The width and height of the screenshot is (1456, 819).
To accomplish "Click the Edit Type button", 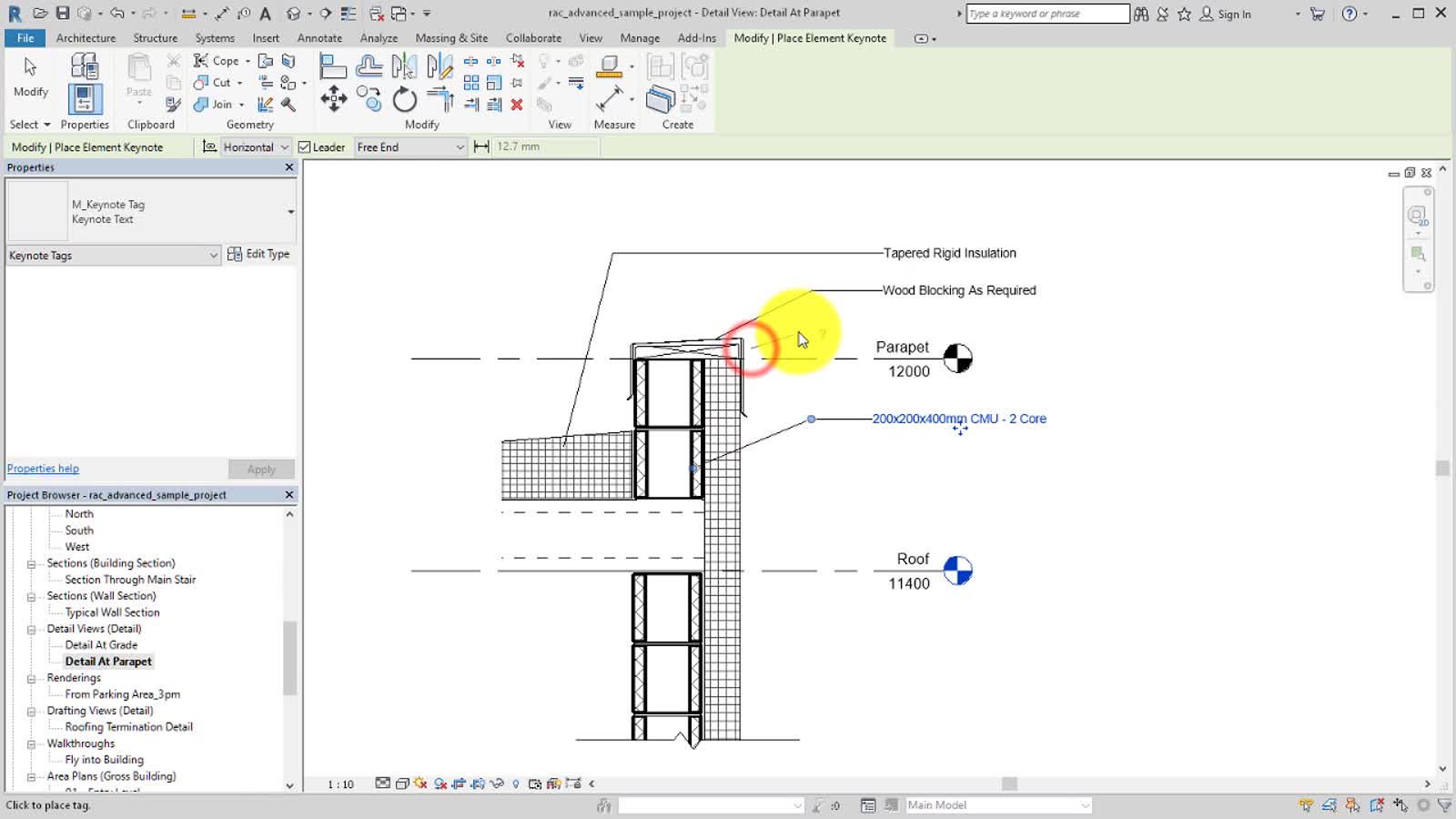I will [258, 254].
